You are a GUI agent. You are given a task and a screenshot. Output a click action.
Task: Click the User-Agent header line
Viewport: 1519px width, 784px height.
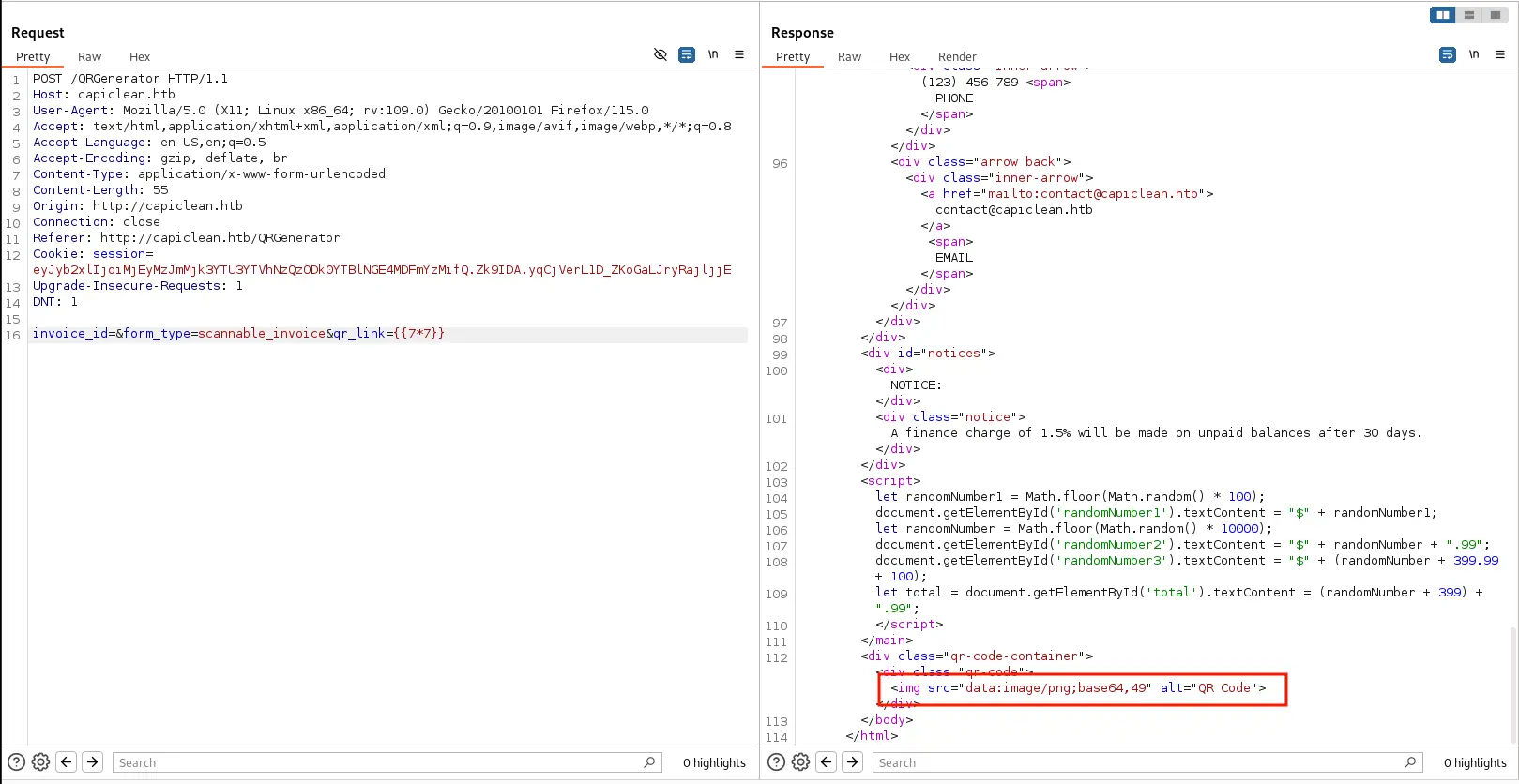pos(341,111)
